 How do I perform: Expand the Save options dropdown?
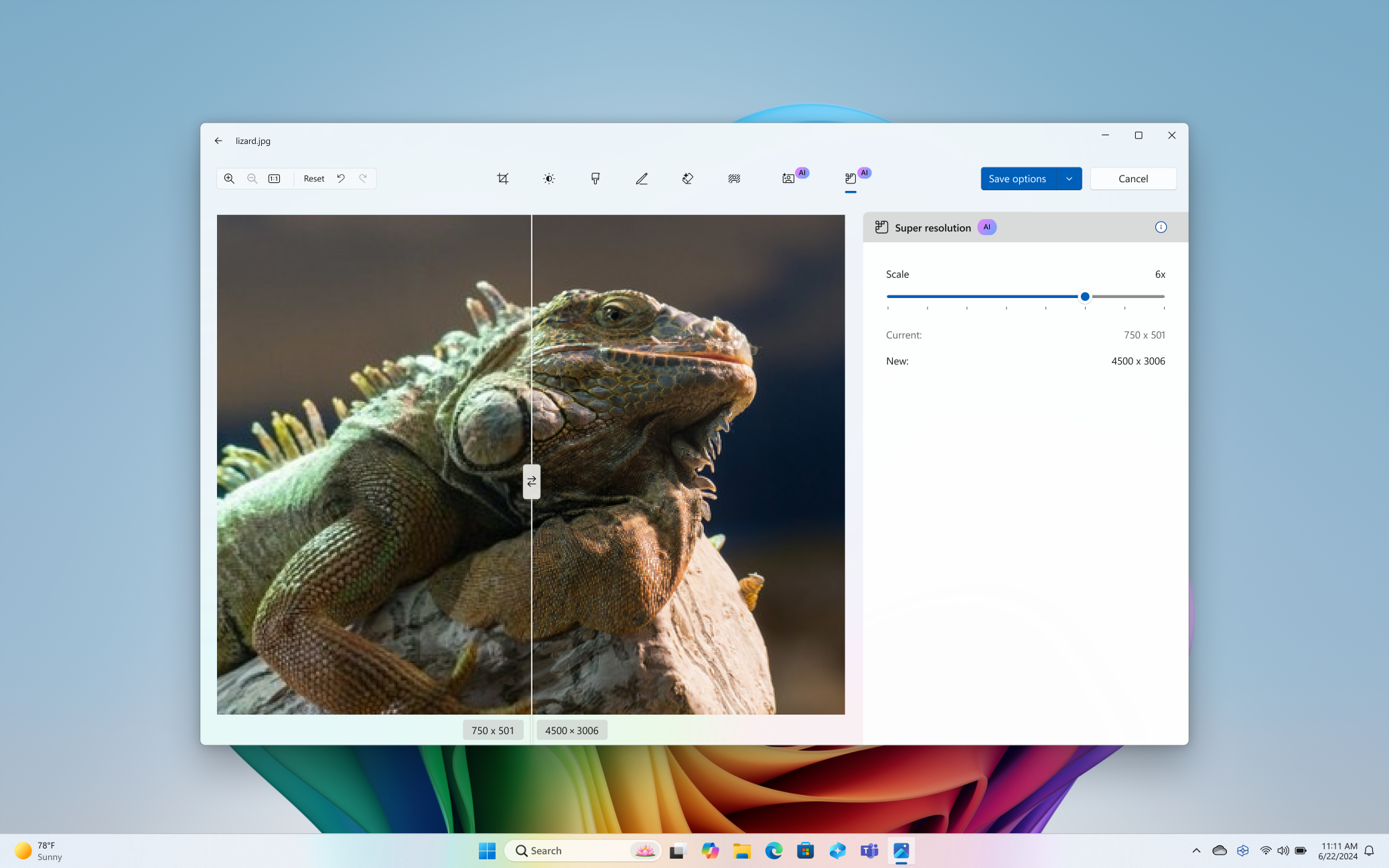[x=1068, y=178]
